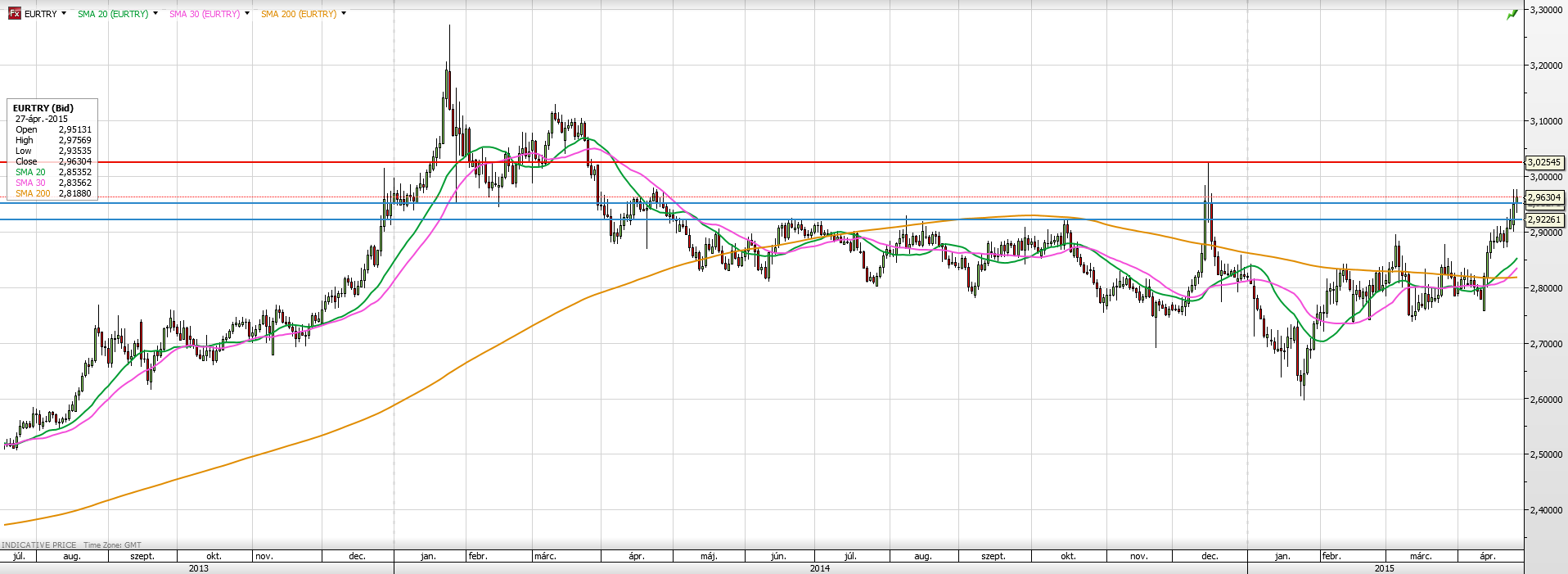Click the 'INDICATIVE PRICE' footer text

(x=39, y=545)
